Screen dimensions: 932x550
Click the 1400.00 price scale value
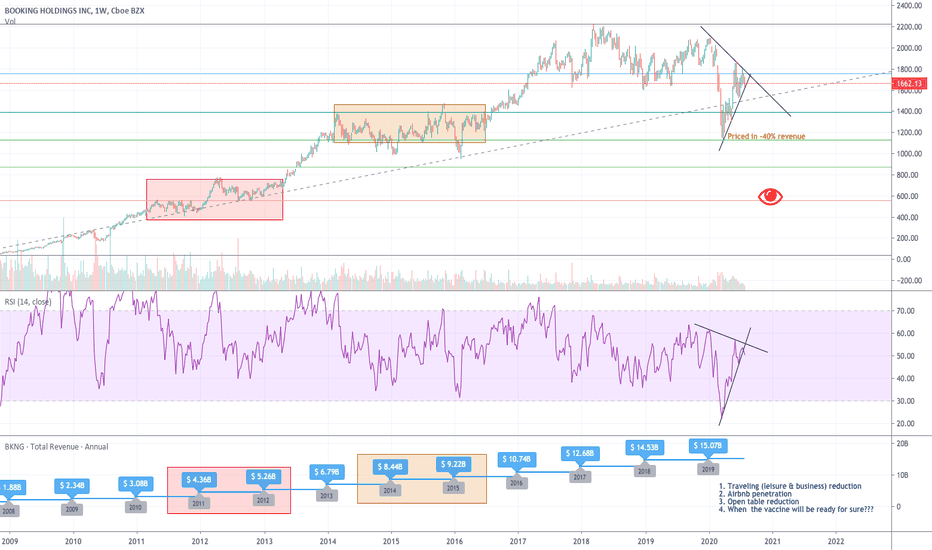909,111
